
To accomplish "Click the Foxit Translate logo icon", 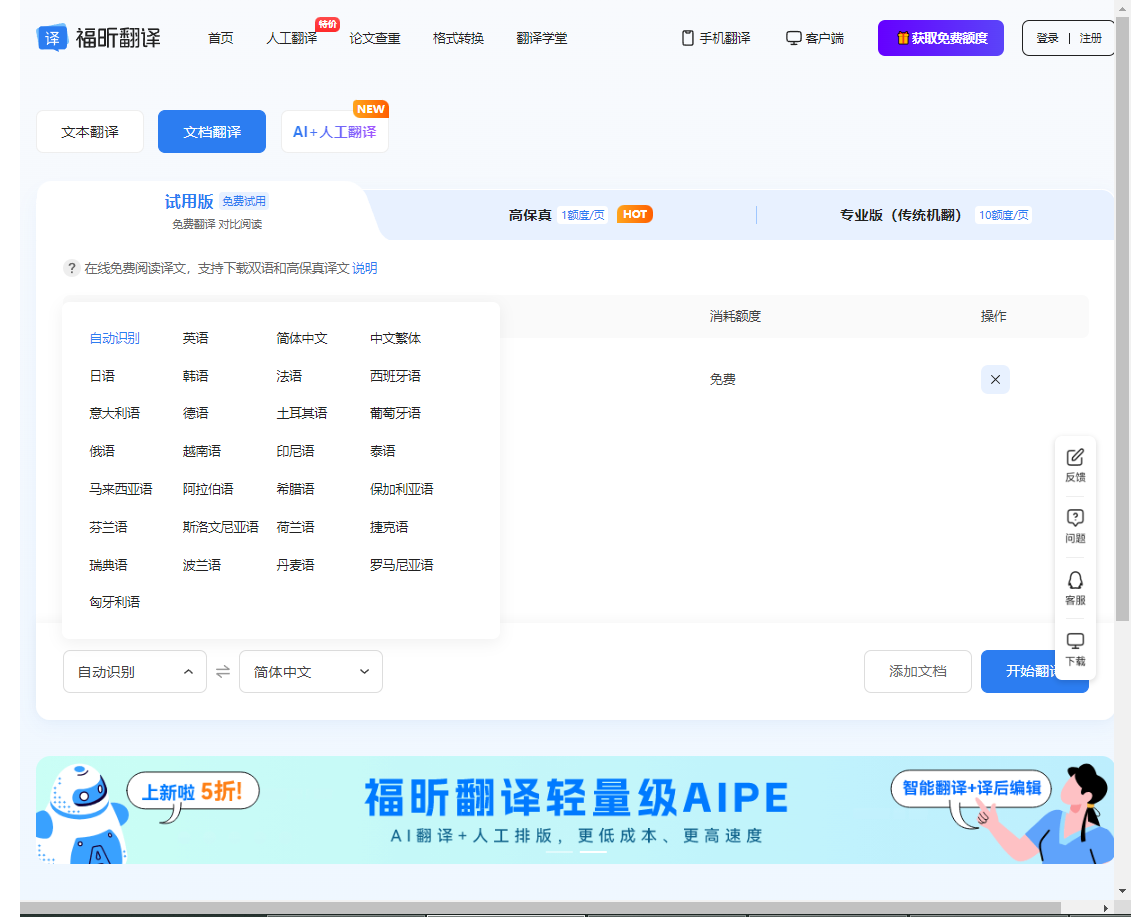I will (52, 38).
